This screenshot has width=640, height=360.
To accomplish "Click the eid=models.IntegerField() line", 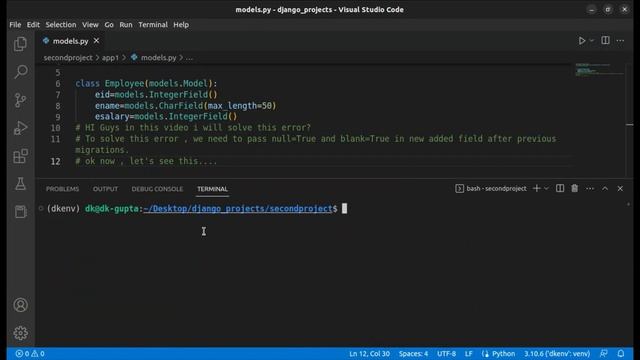I will 156,95.
